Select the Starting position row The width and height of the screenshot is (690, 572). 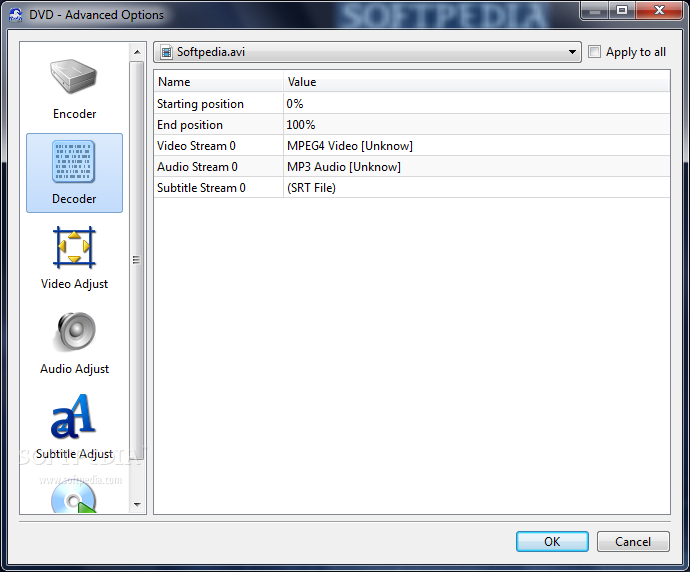412,104
